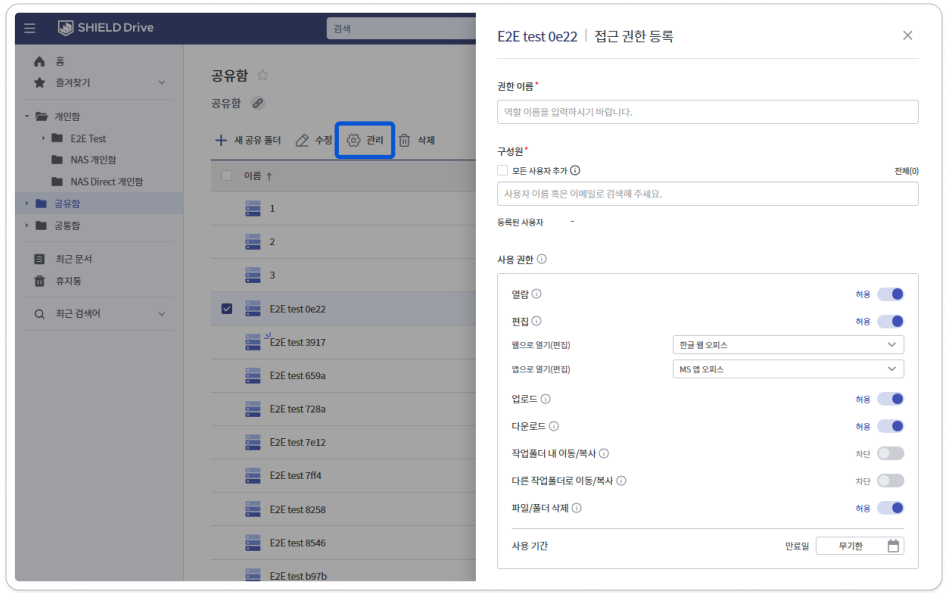Click the 관리 gear icon in toolbar
Image resolution: width=947 pixels, height=593 pixels.
pyautogui.click(x=353, y=141)
